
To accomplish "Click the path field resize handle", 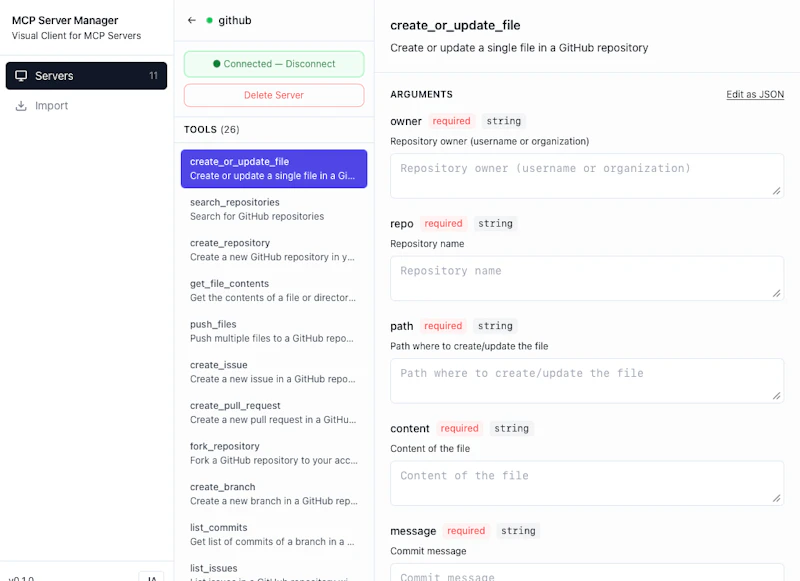I will tap(777, 396).
